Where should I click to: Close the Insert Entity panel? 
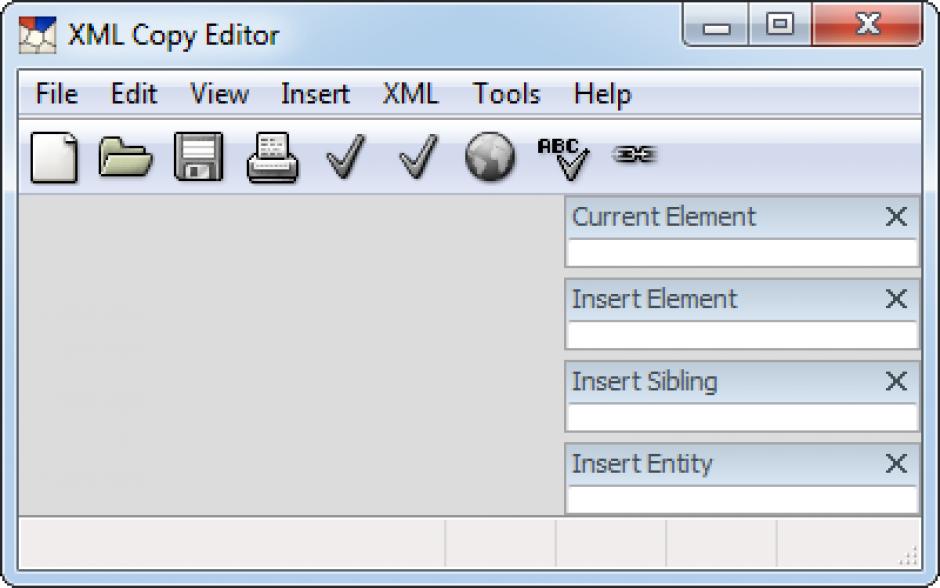click(896, 463)
